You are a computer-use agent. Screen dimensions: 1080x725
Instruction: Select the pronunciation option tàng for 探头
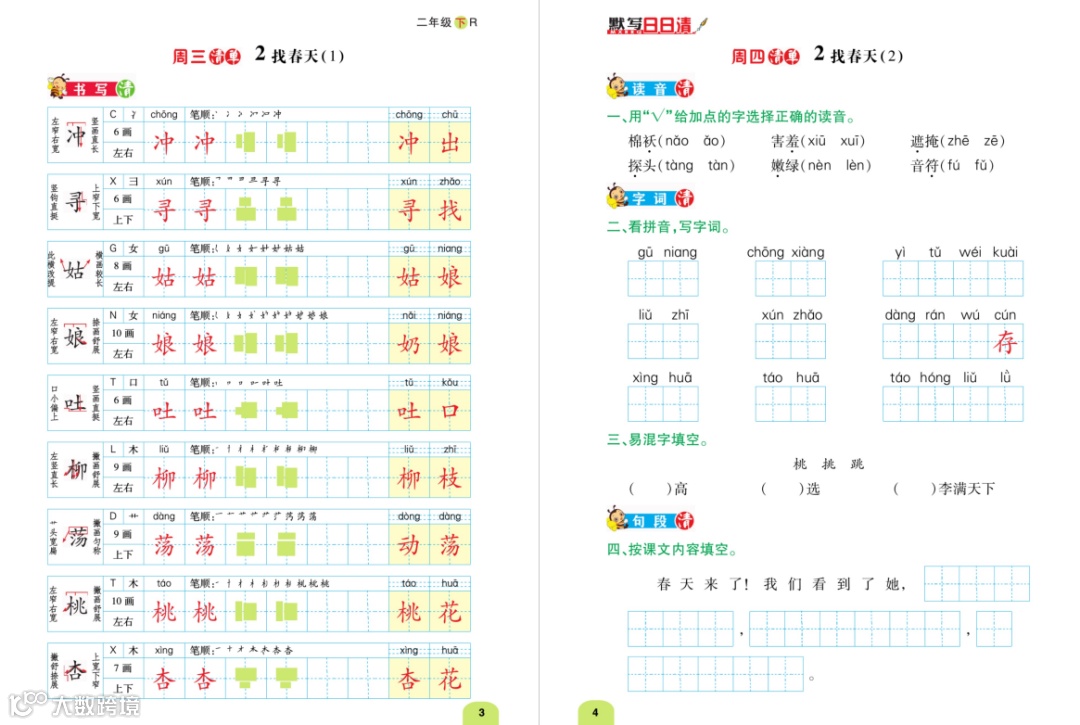[x=679, y=166]
